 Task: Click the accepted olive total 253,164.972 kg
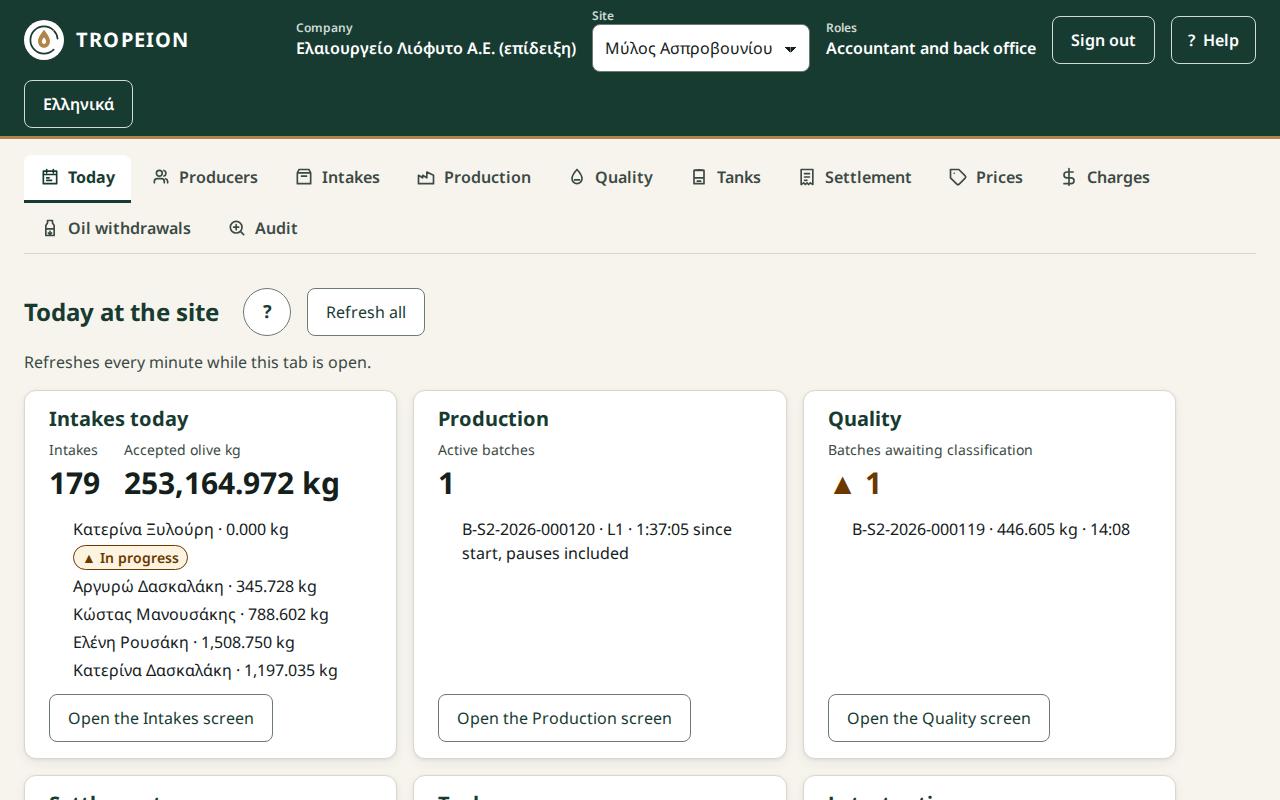click(x=232, y=484)
